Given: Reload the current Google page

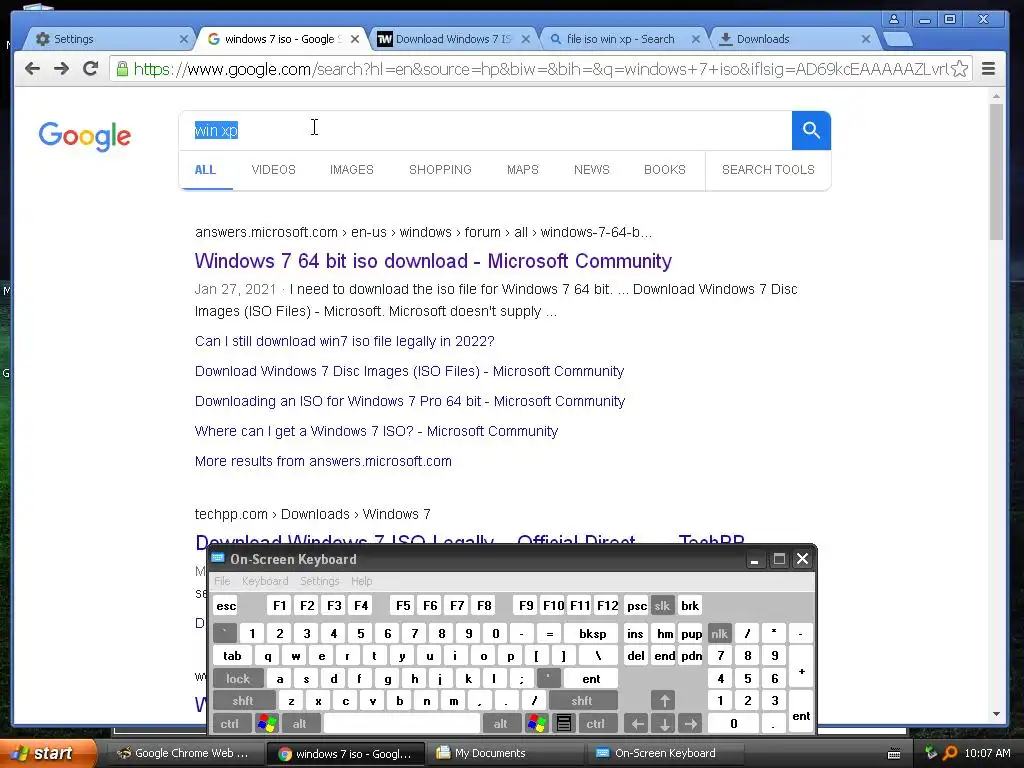Looking at the screenshot, I should tap(90, 68).
